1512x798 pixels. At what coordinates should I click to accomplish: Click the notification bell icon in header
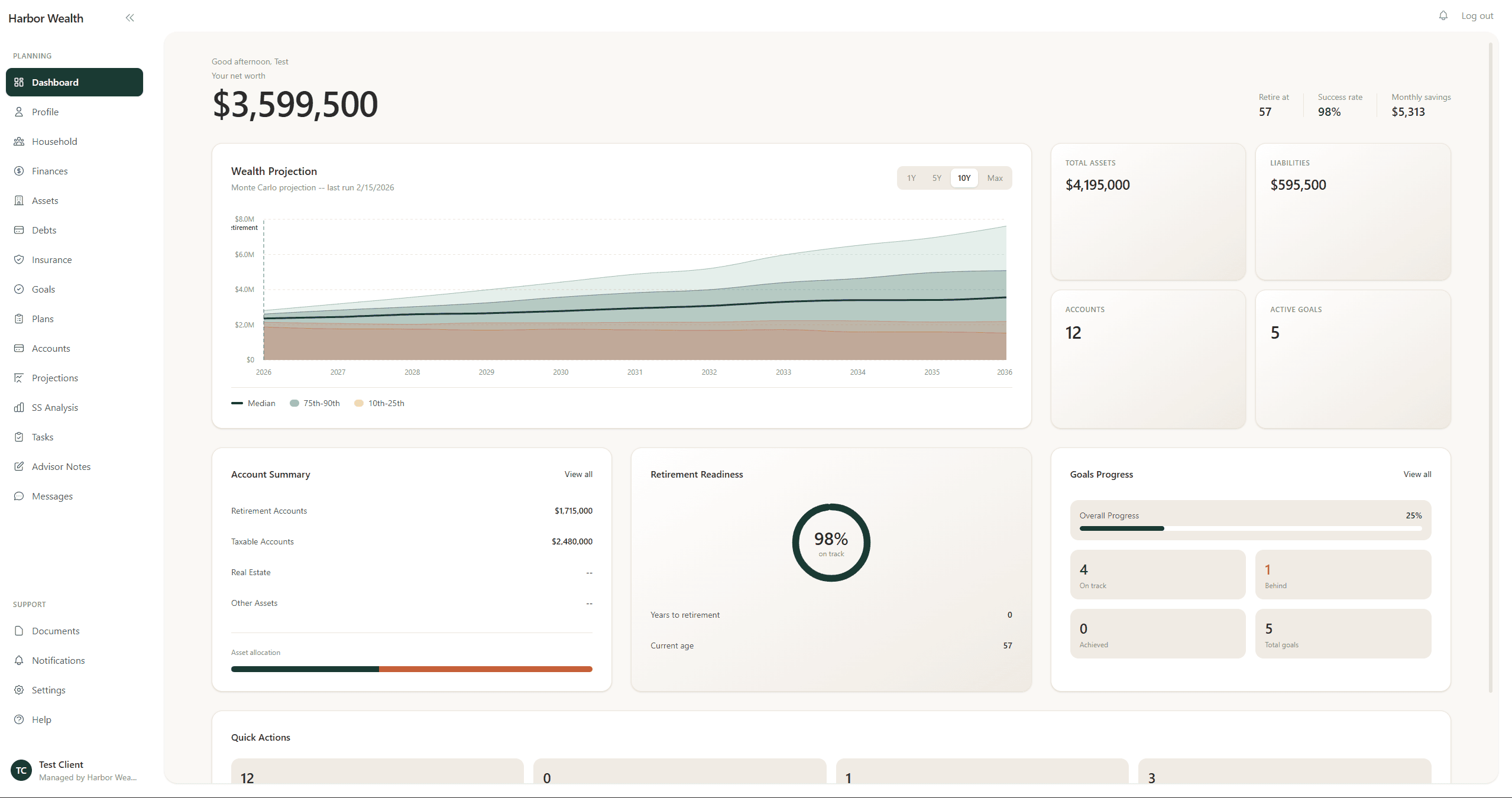pos(1443,16)
